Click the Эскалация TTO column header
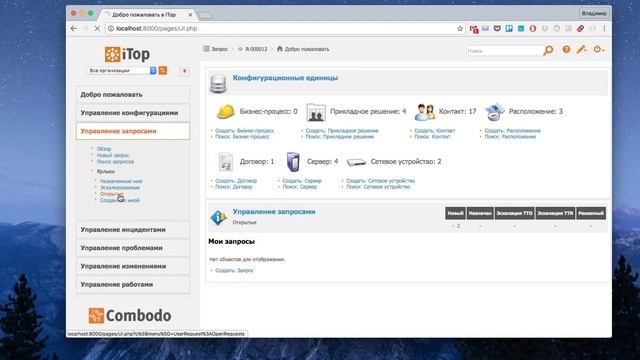Screen dimensions: 640x360 514,213
